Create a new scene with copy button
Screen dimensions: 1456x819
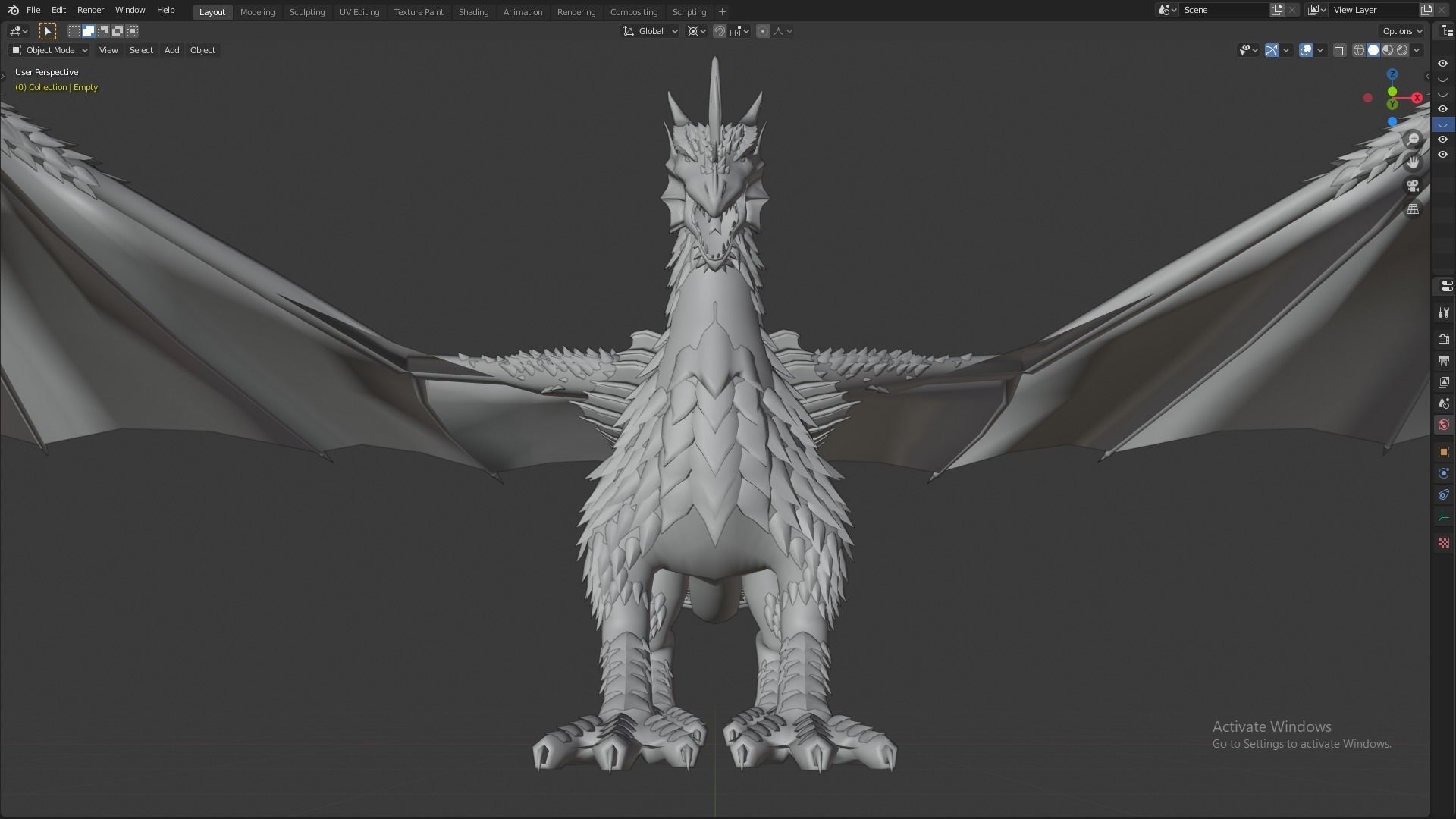point(1277,10)
